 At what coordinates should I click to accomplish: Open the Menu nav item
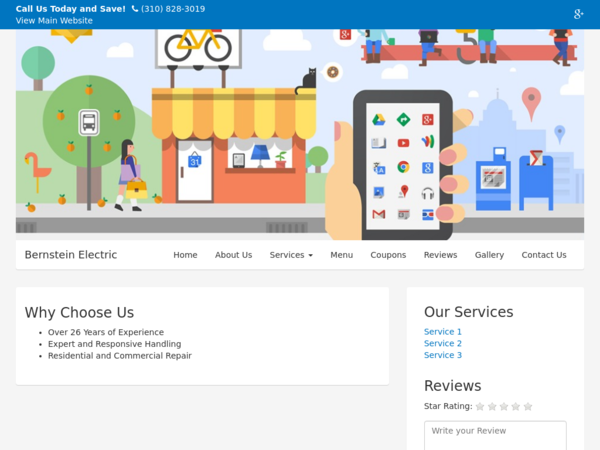(x=341, y=255)
